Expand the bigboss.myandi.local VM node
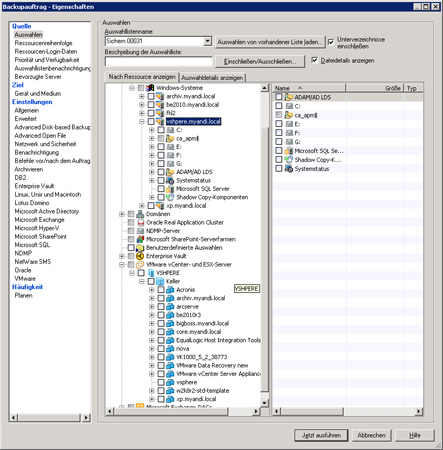 pos(152,323)
